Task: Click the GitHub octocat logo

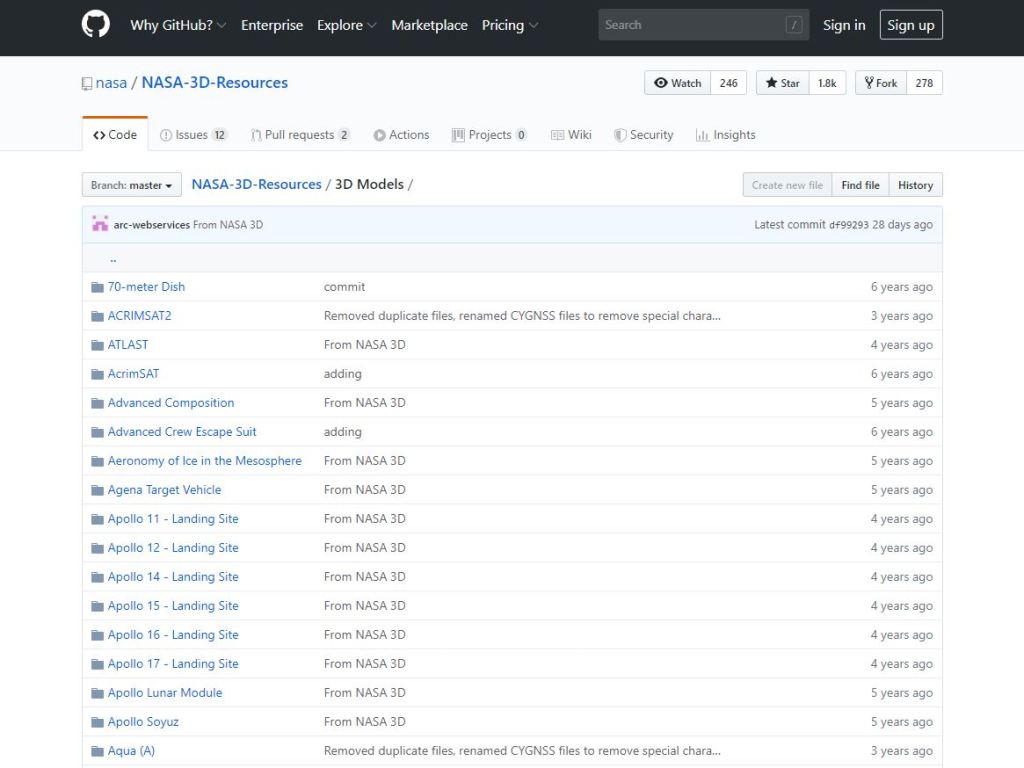Action: [x=95, y=25]
